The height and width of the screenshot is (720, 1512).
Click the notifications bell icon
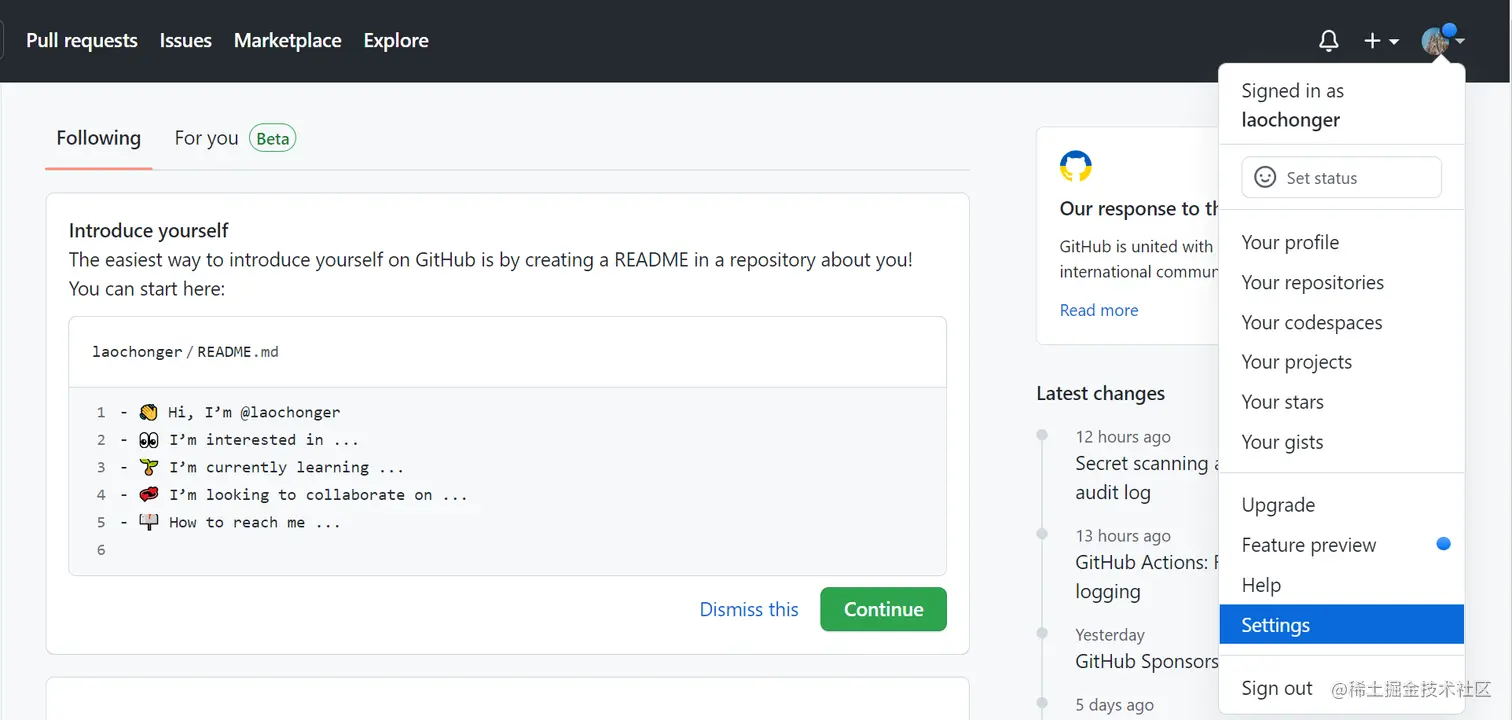pyautogui.click(x=1328, y=41)
